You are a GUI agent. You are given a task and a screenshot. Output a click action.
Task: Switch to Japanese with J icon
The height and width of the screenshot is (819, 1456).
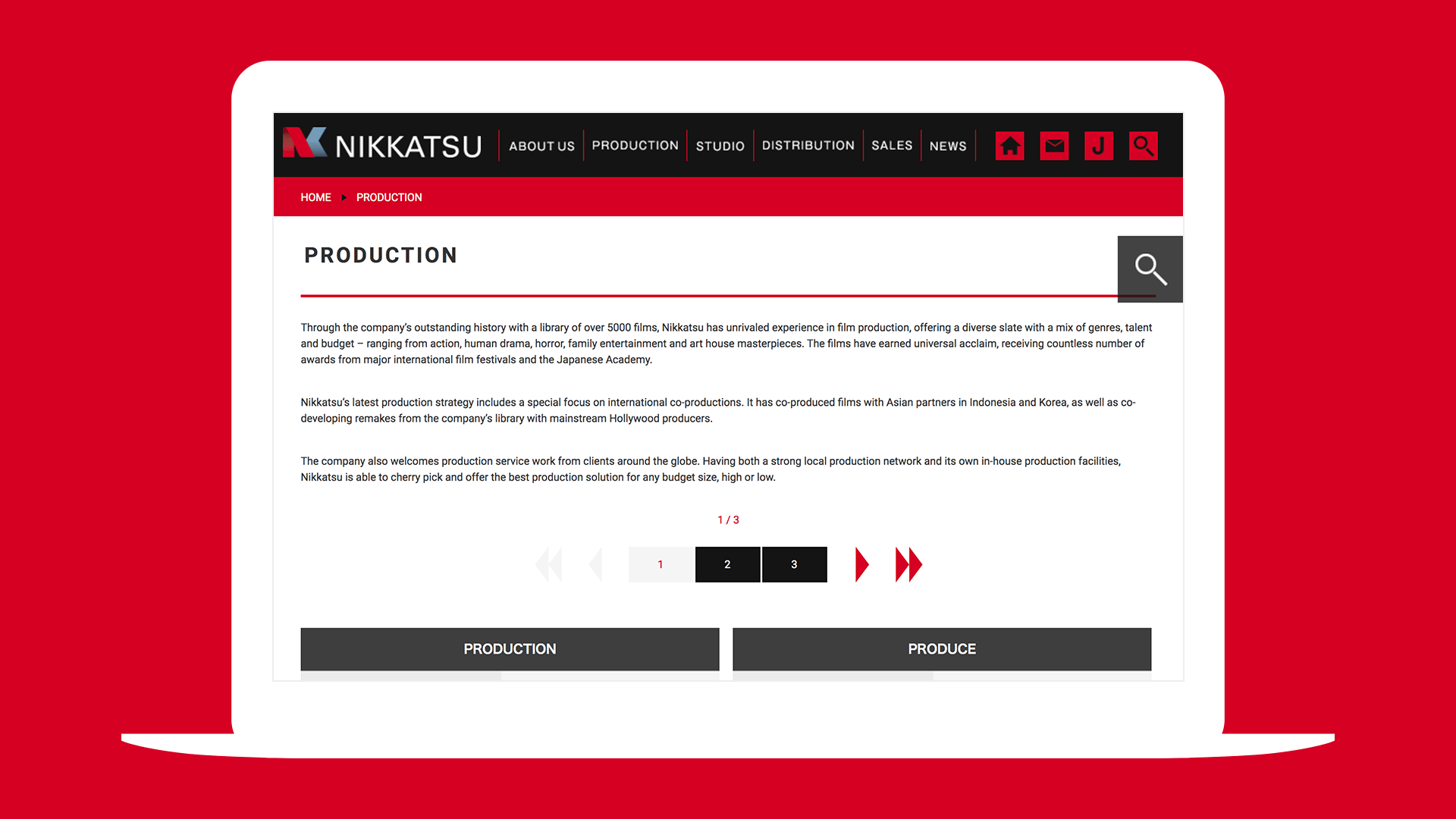pos(1099,146)
